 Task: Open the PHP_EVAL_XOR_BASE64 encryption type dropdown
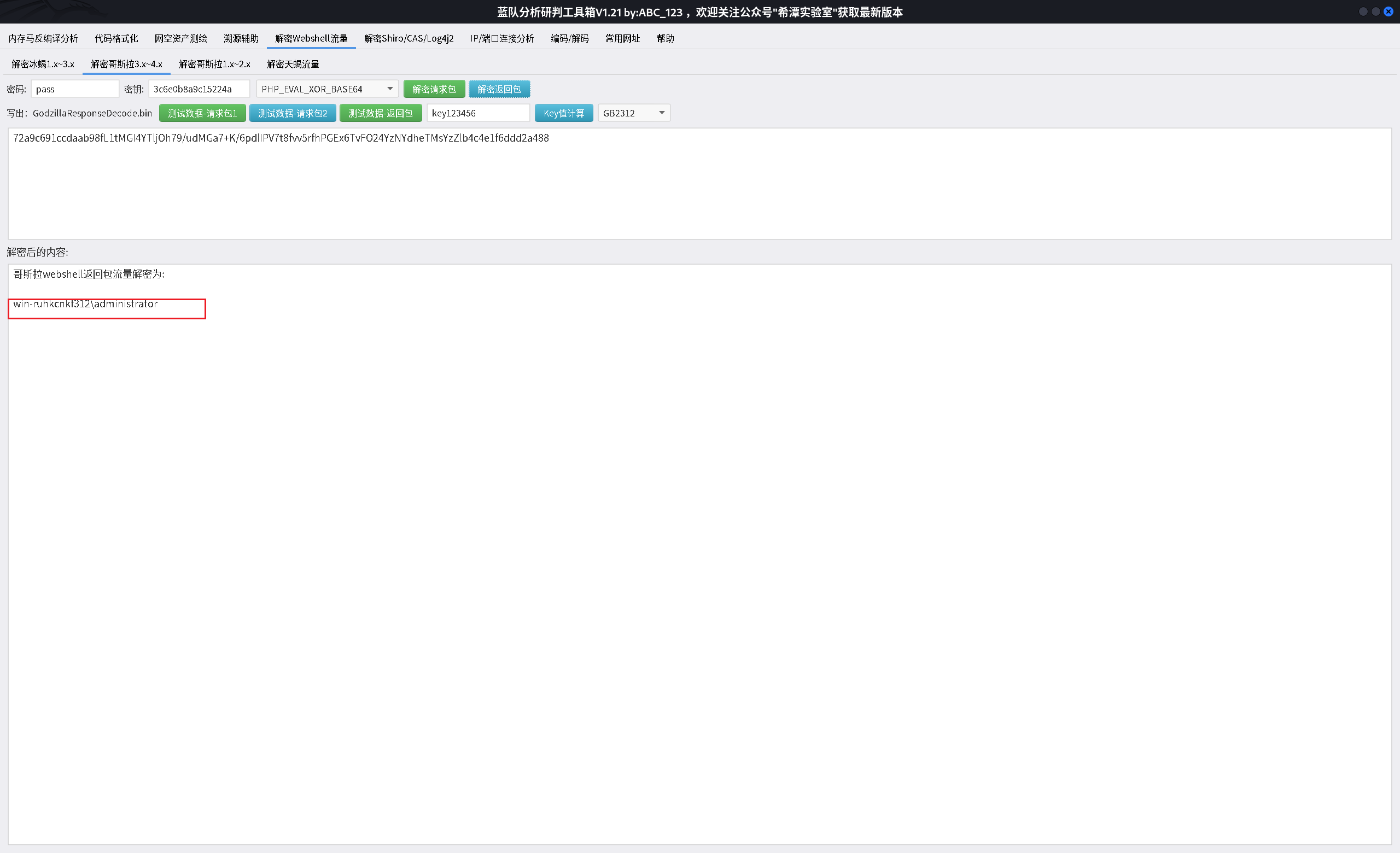[326, 89]
